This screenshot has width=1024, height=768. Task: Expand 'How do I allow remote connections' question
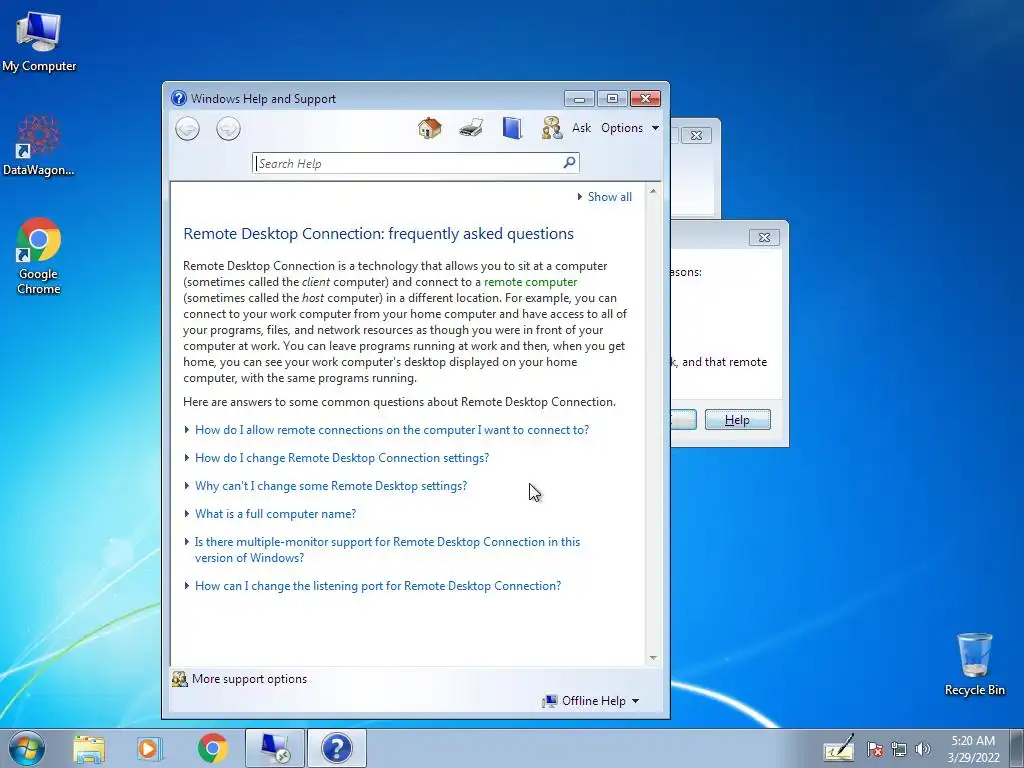392,430
